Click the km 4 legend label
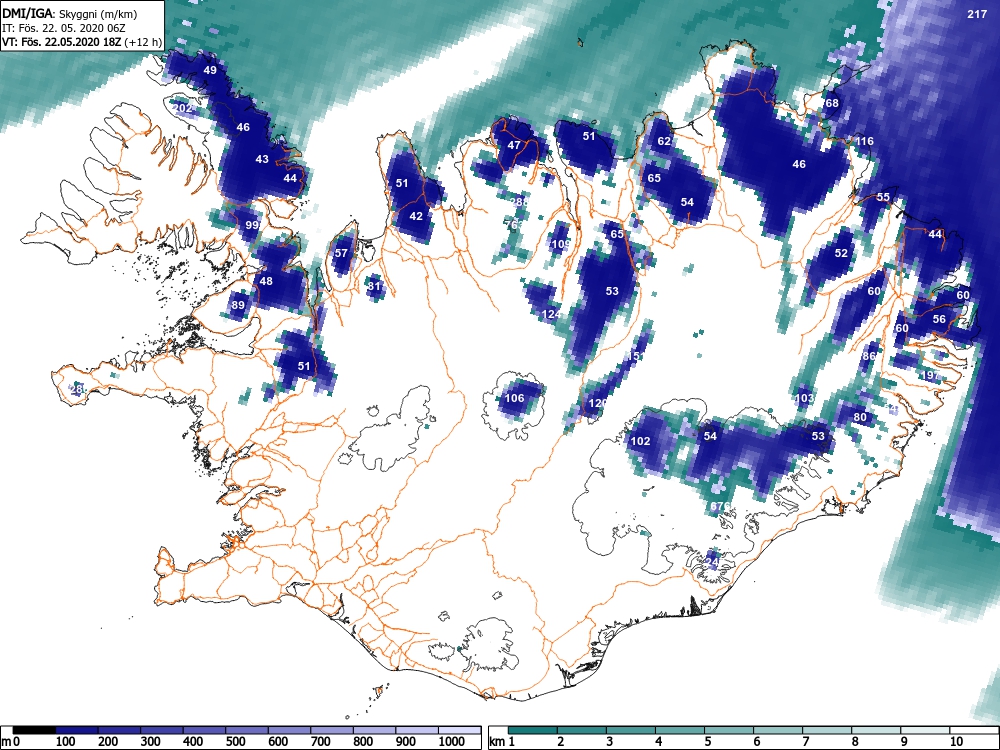The image size is (1000, 750). click(658, 741)
